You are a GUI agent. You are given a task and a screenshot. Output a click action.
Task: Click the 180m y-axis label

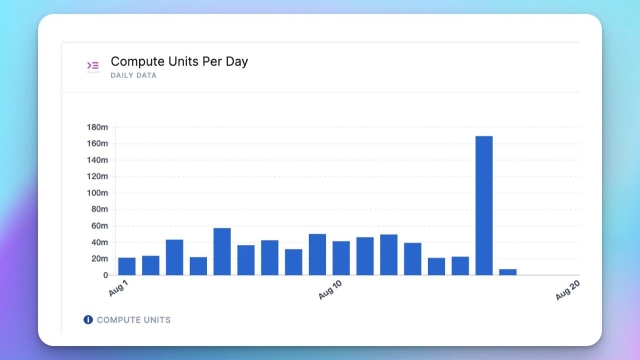(97, 127)
